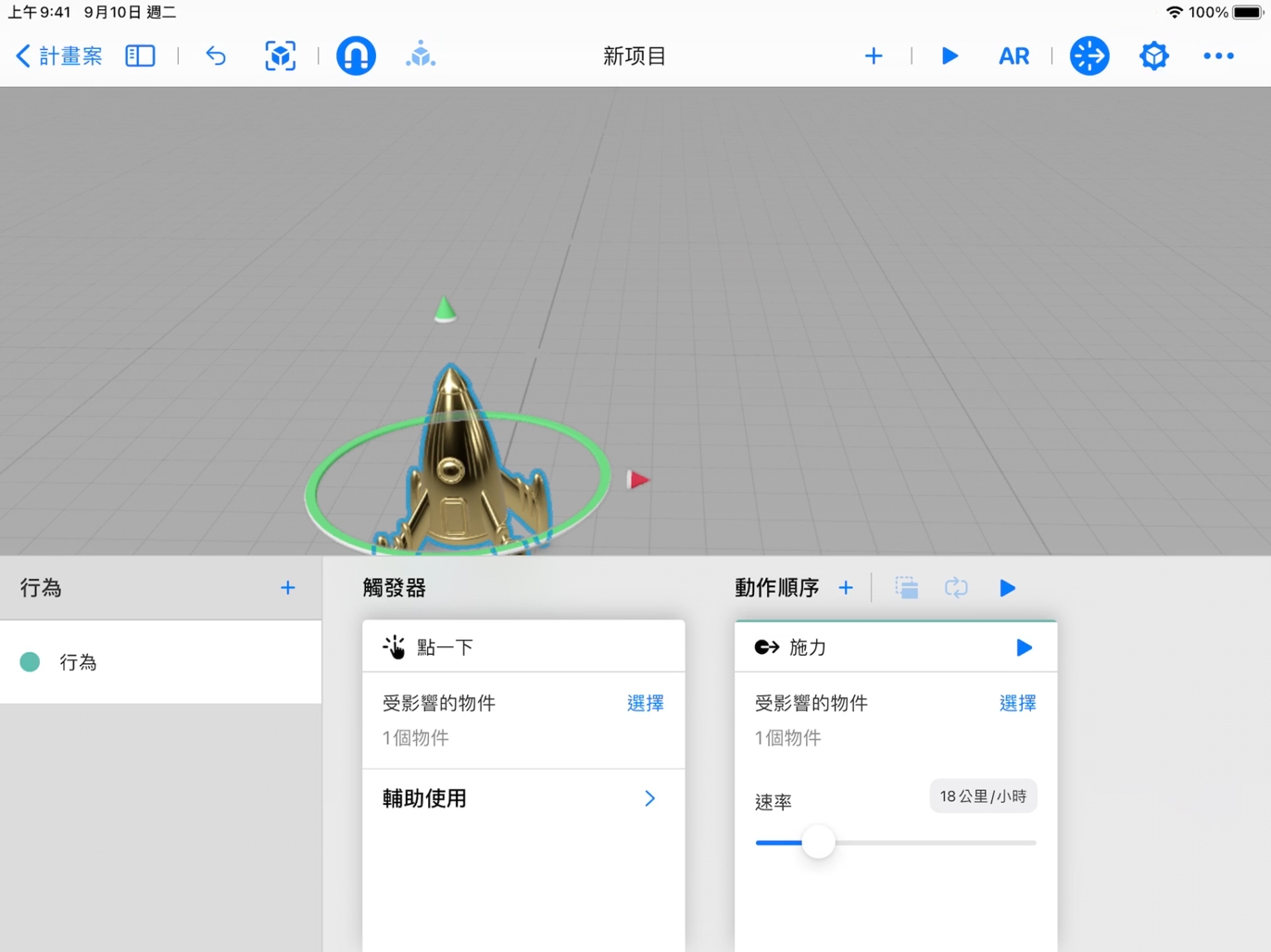
Task: Open object properties hexagon icon
Action: point(1154,56)
